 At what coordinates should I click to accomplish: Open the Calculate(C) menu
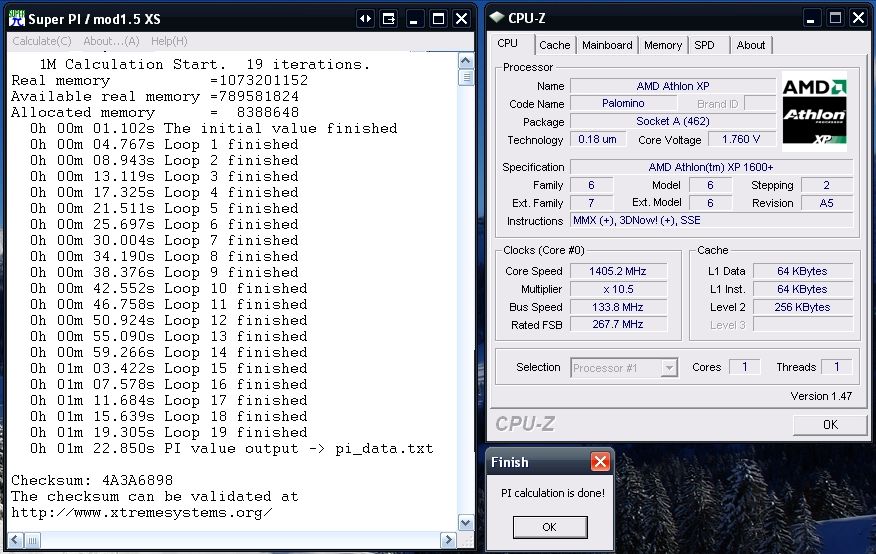[41, 41]
